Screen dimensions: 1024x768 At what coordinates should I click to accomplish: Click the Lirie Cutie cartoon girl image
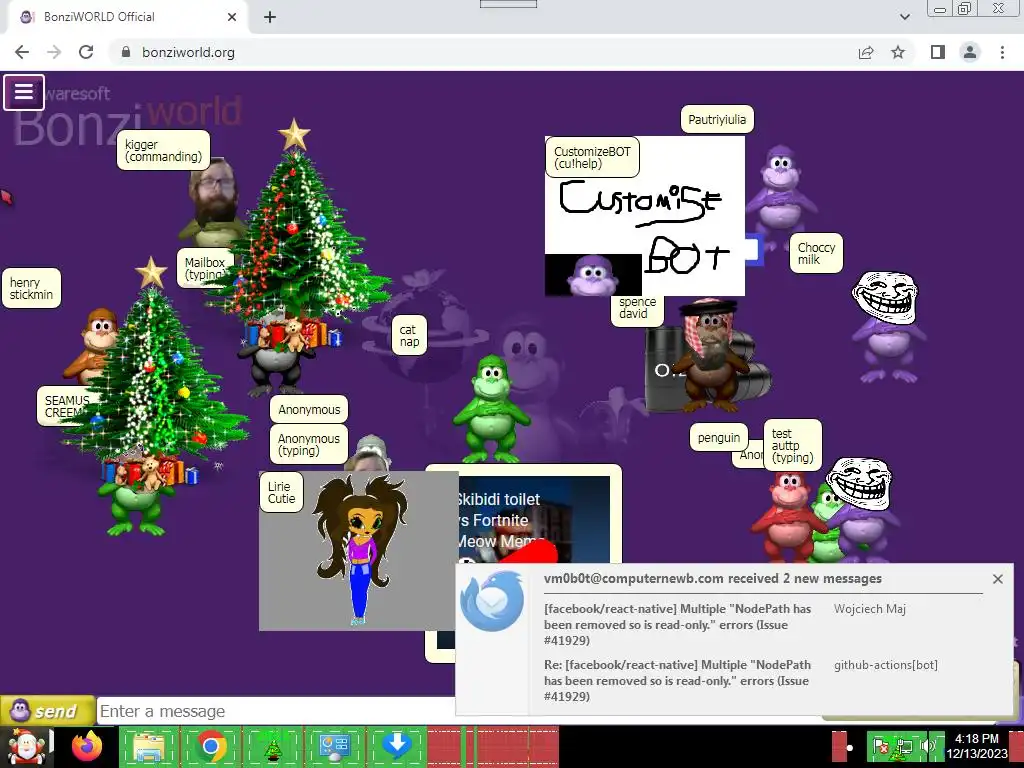tap(359, 552)
